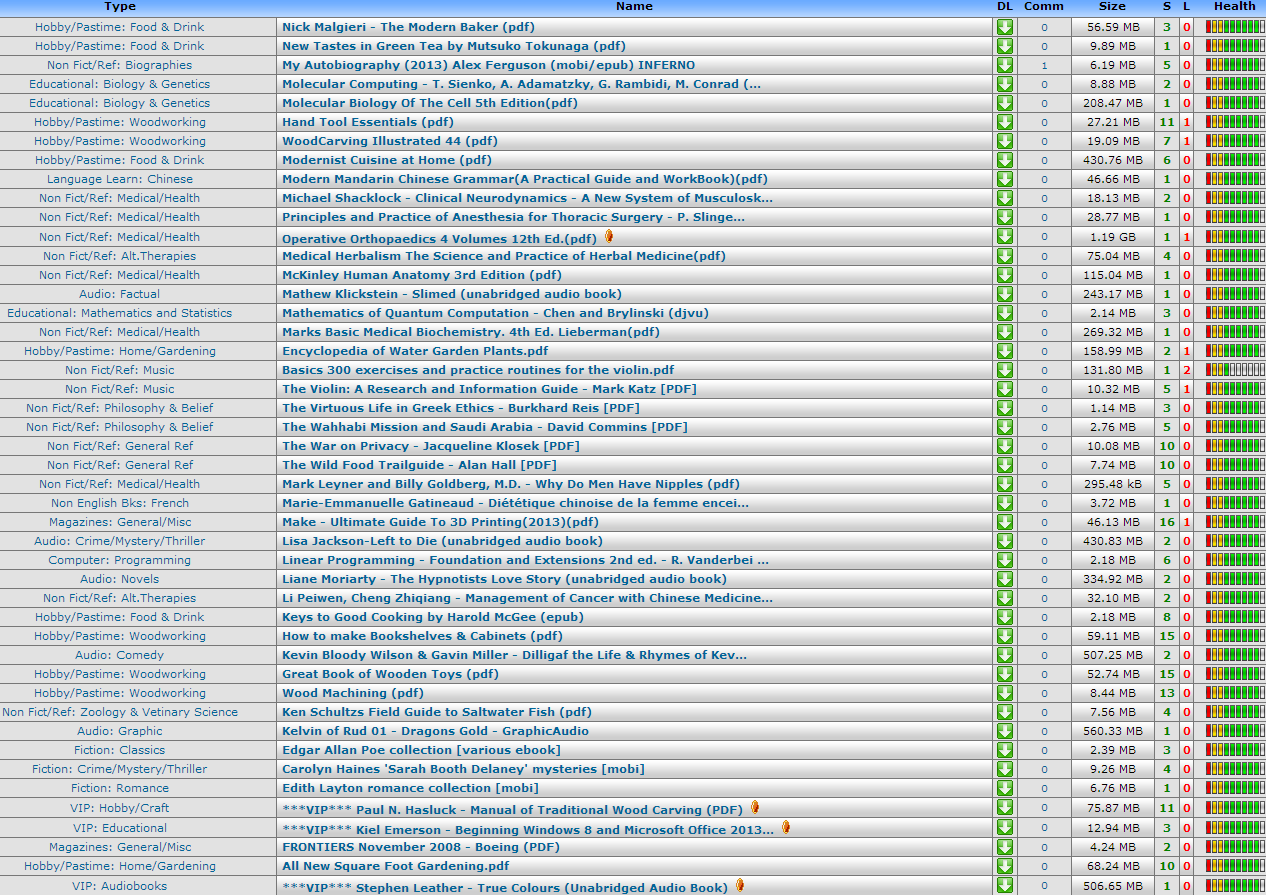This screenshot has width=1266, height=895.
Task: Download Modern Mandarin Chinese Grammar file
Action: click(x=1004, y=179)
